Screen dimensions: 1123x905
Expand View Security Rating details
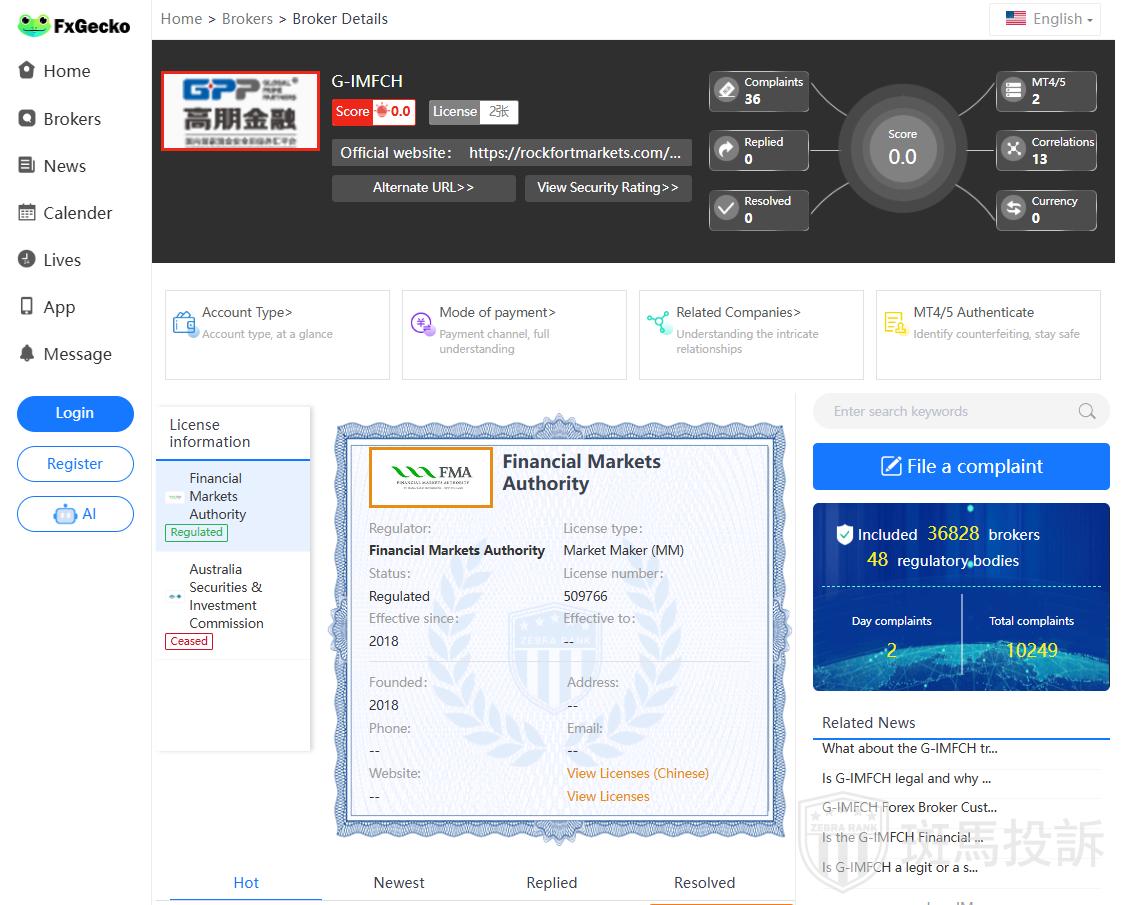click(607, 188)
